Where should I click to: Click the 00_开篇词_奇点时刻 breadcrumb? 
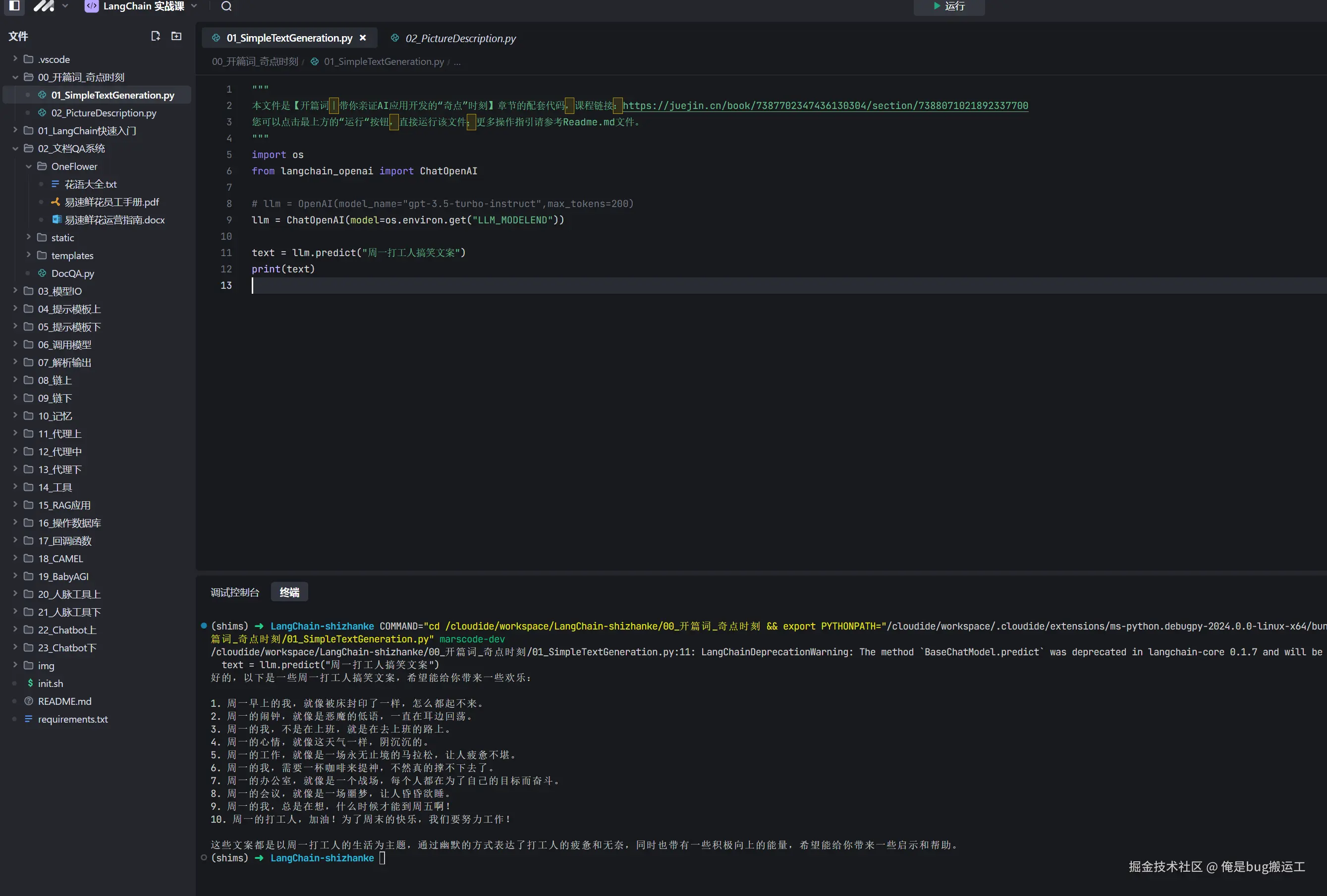coord(255,61)
